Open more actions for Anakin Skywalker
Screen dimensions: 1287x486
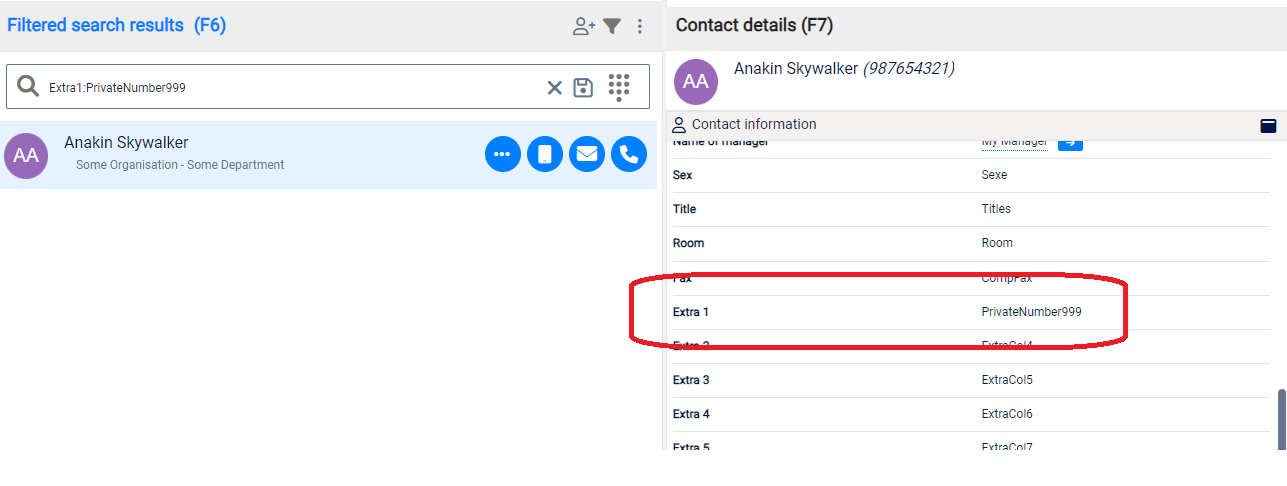click(502, 154)
